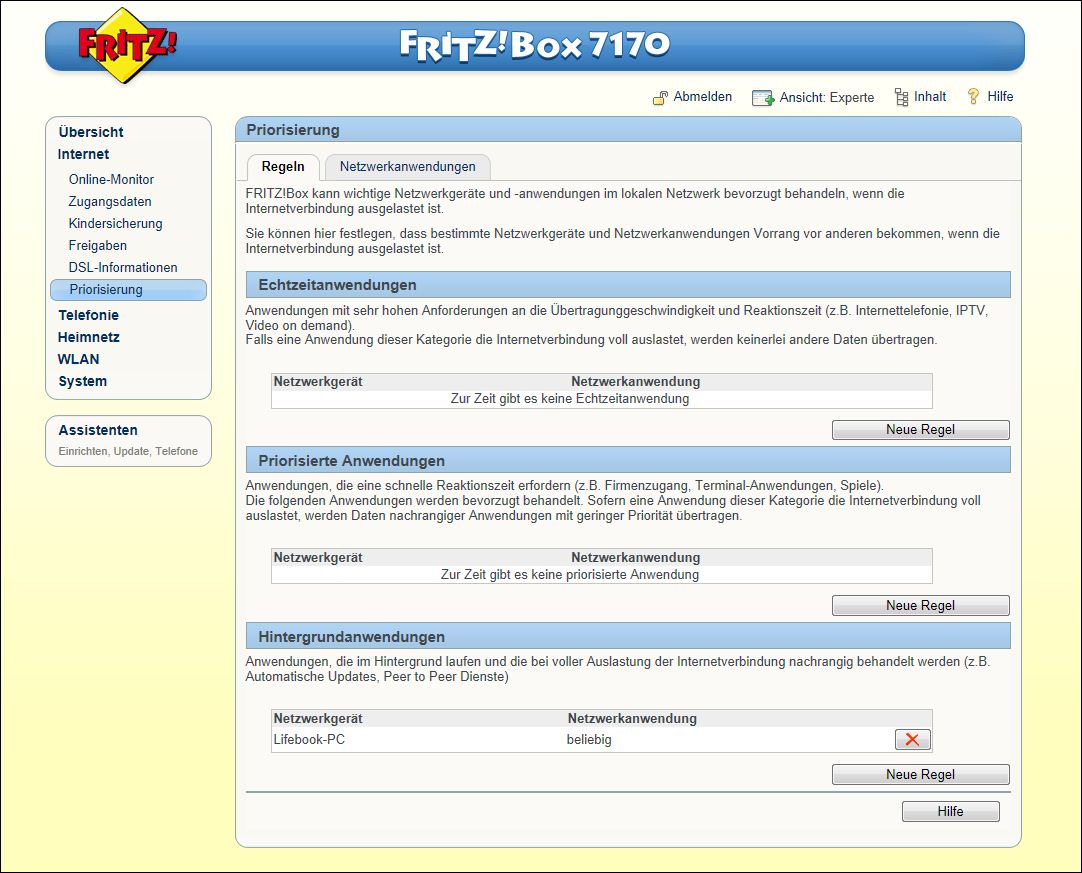Image resolution: width=1082 pixels, height=873 pixels.
Task: Click the Hilfe button at page bottom
Action: [950, 812]
